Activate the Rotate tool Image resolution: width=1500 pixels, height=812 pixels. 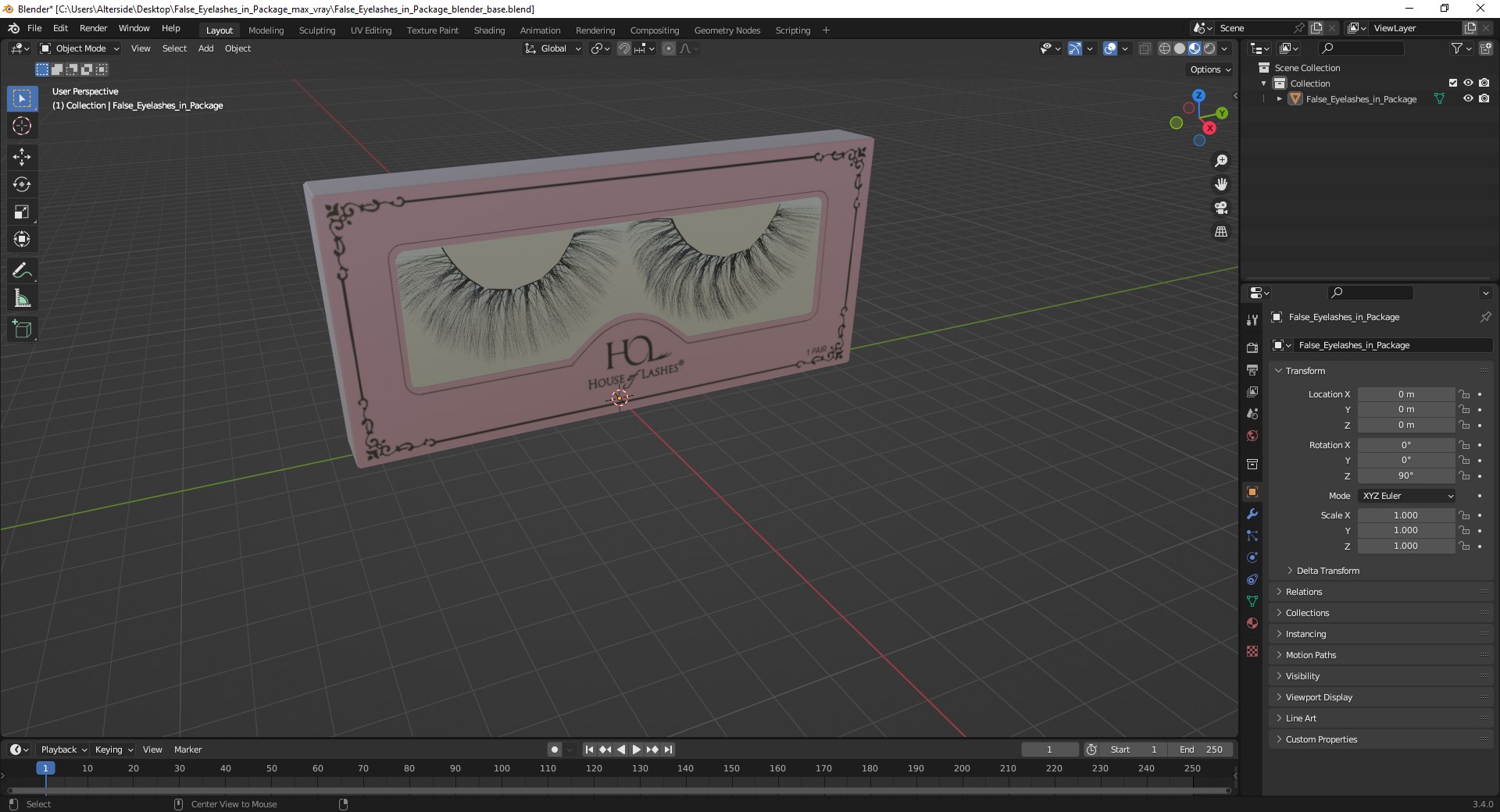pos(22,184)
